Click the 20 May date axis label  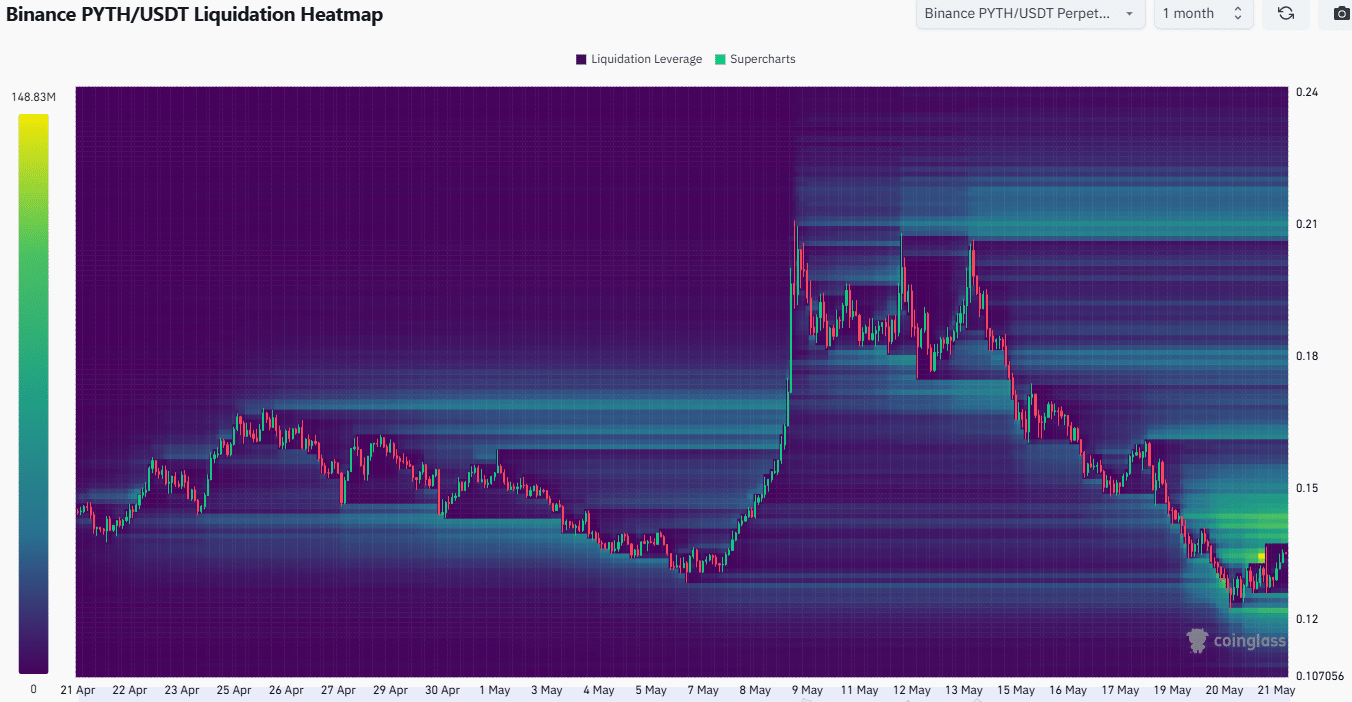(x=1224, y=690)
